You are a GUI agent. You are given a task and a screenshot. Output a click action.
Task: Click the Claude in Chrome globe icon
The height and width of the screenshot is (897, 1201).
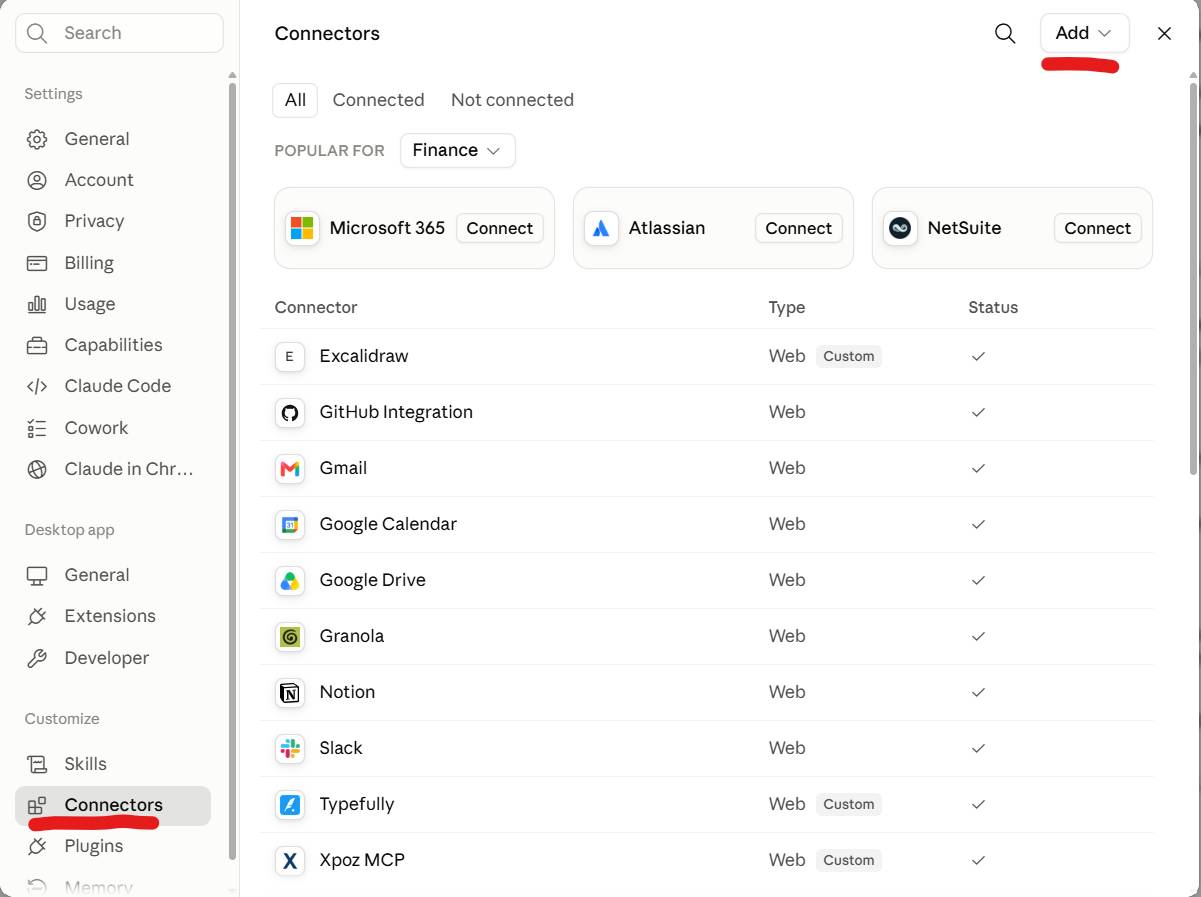(37, 469)
